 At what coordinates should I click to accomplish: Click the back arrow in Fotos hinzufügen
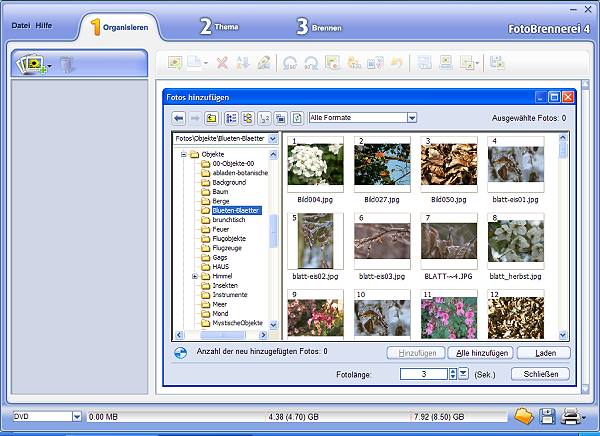179,117
